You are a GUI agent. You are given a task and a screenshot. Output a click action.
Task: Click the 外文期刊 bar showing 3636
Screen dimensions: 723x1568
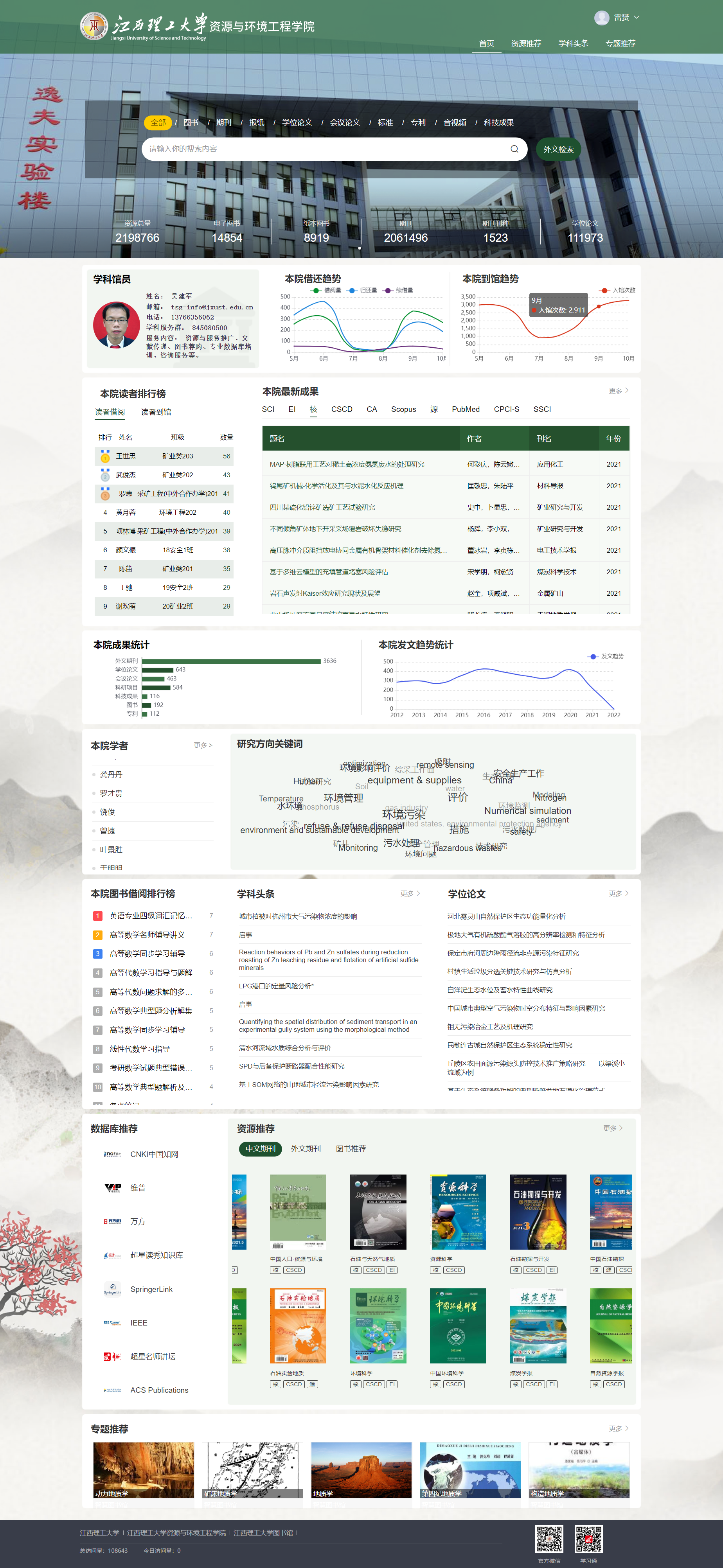[x=231, y=661]
